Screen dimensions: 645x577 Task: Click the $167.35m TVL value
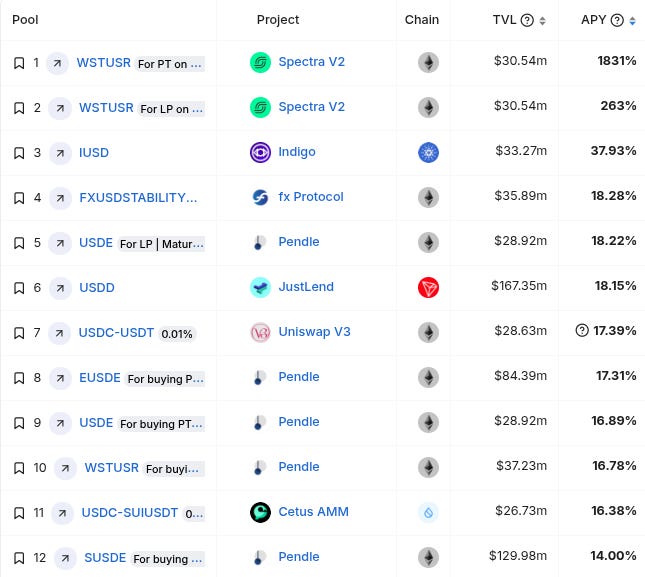tap(519, 286)
